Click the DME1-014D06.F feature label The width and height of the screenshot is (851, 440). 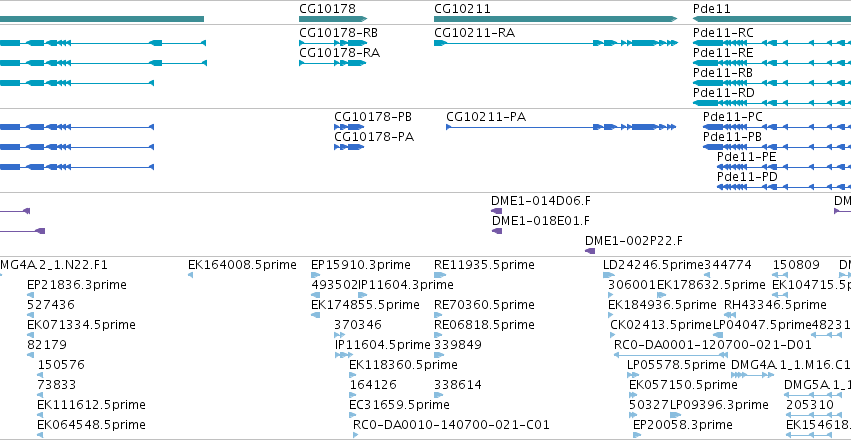pyautogui.click(x=541, y=201)
